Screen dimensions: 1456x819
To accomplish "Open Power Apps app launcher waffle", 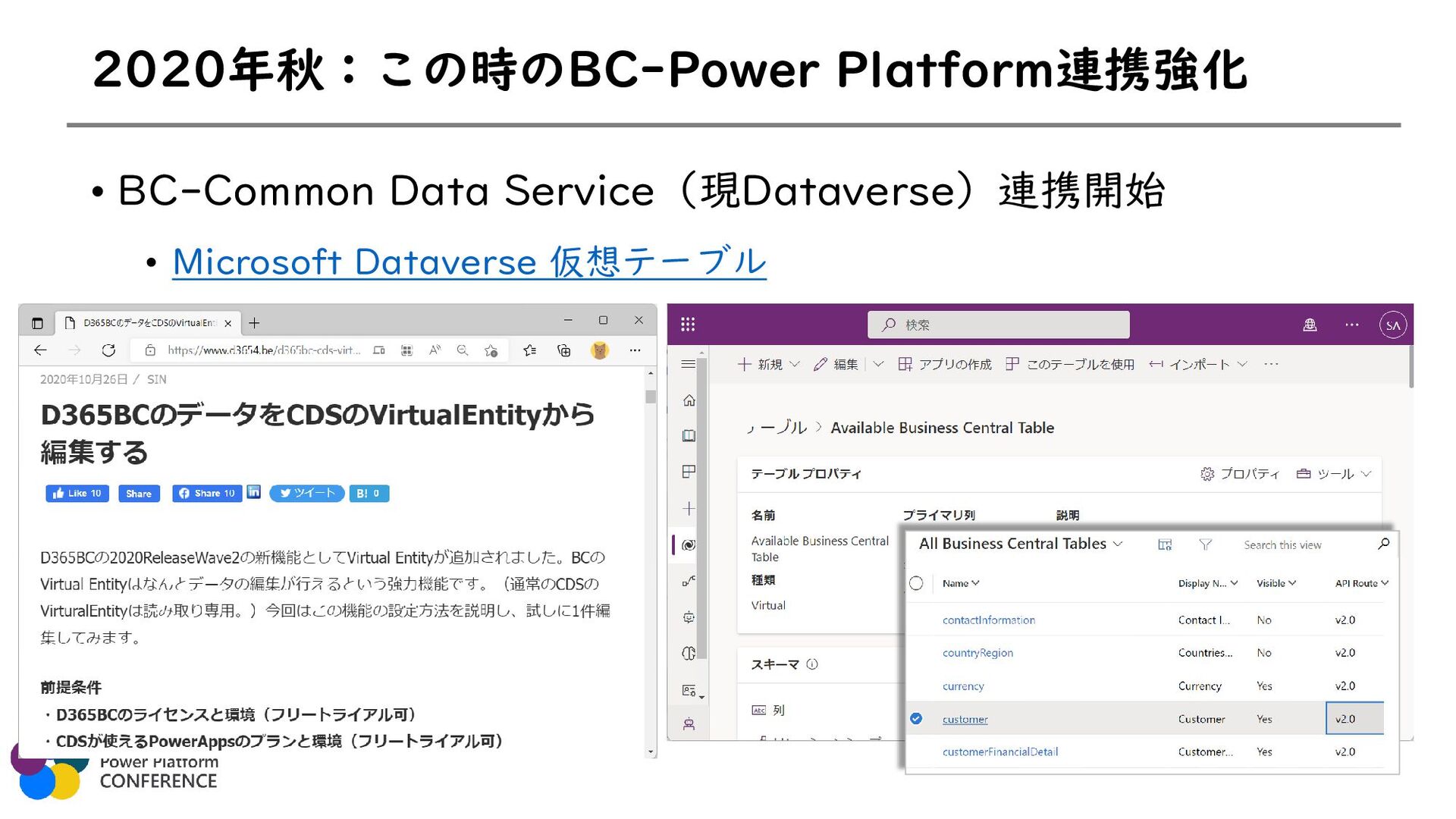I will pos(688,325).
